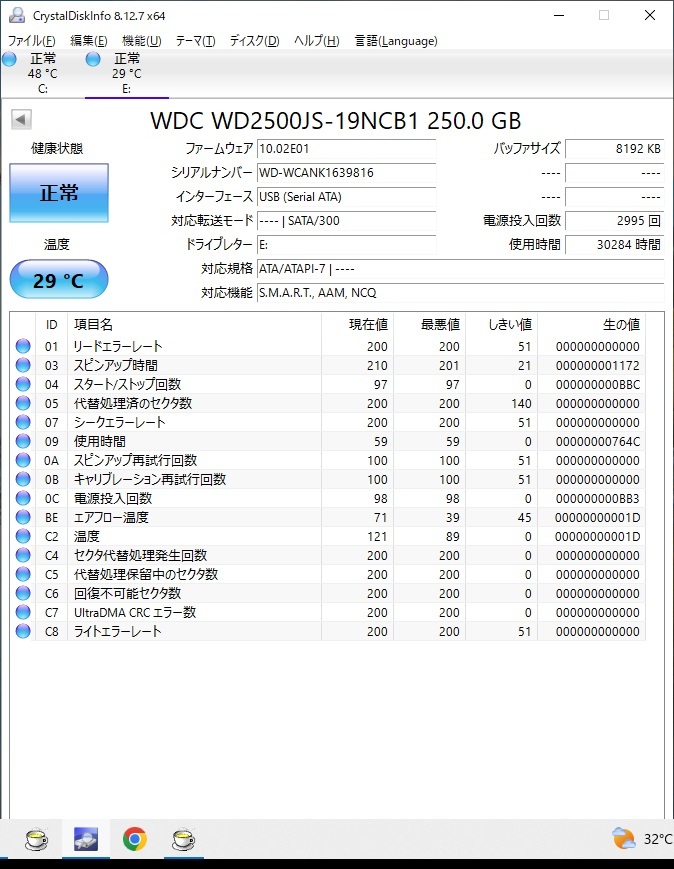The height and width of the screenshot is (869, 674).
Task: Select the スピンアップ時間 attribute name
Action: point(116,365)
